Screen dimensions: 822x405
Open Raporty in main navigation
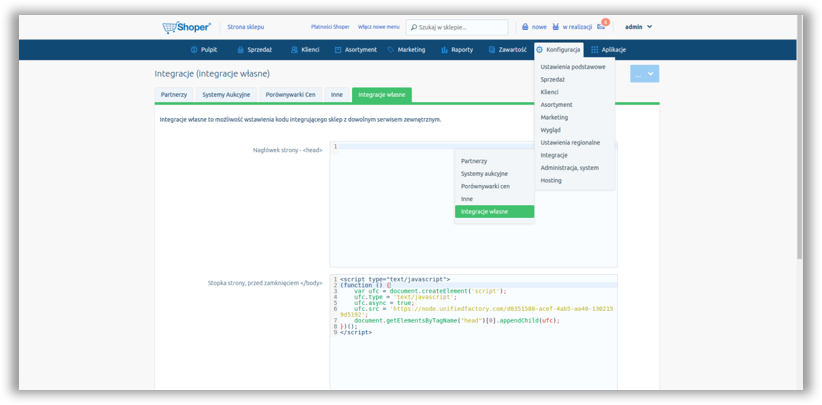[457, 50]
